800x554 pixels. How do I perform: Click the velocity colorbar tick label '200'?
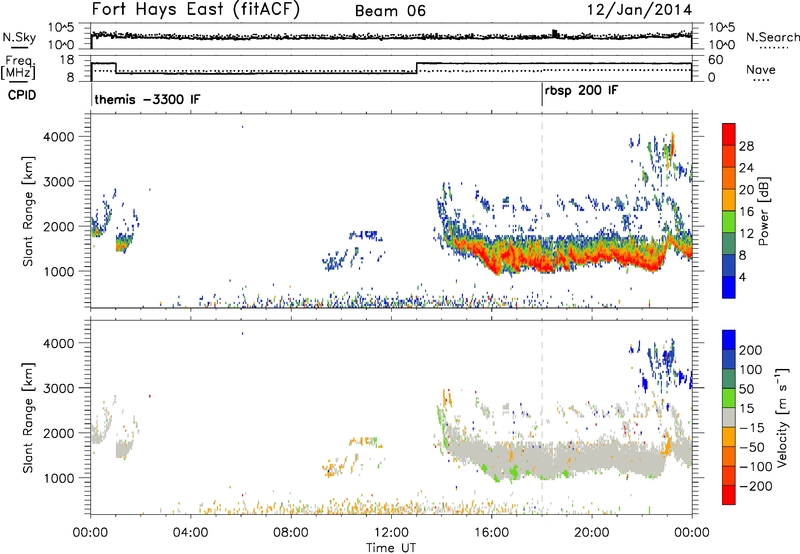(751, 350)
